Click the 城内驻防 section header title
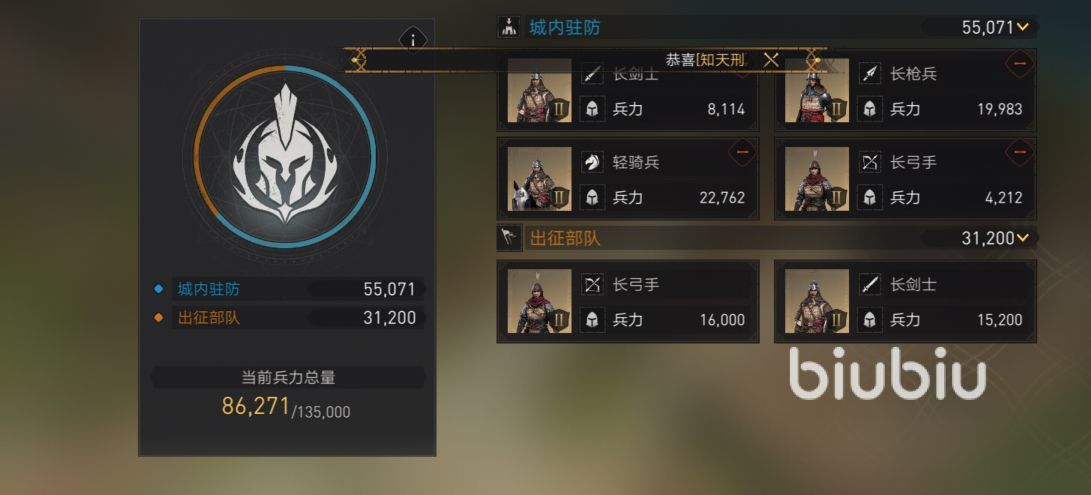Screen dimensions: 1091x495 pyautogui.click(x=564, y=28)
